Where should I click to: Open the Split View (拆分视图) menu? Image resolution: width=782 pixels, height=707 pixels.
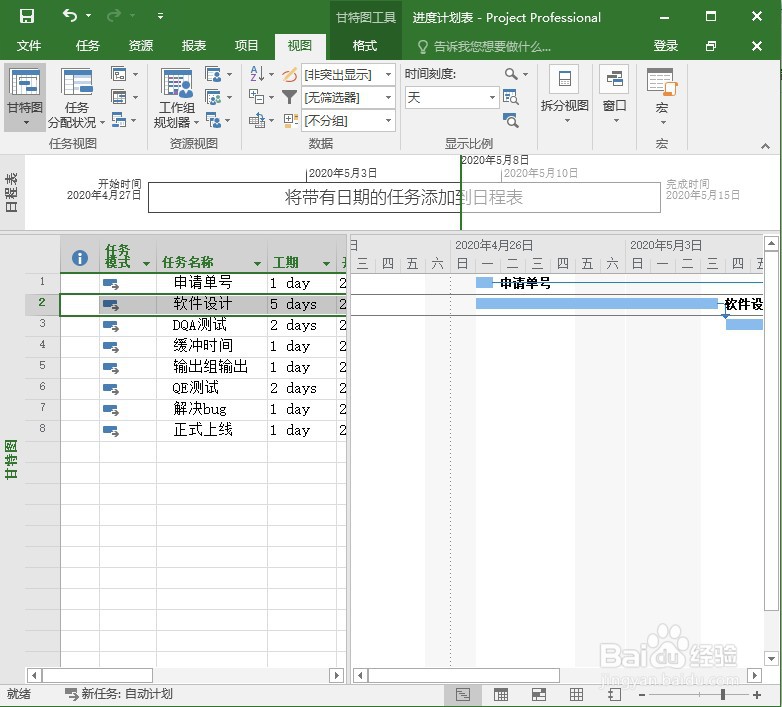click(x=565, y=95)
